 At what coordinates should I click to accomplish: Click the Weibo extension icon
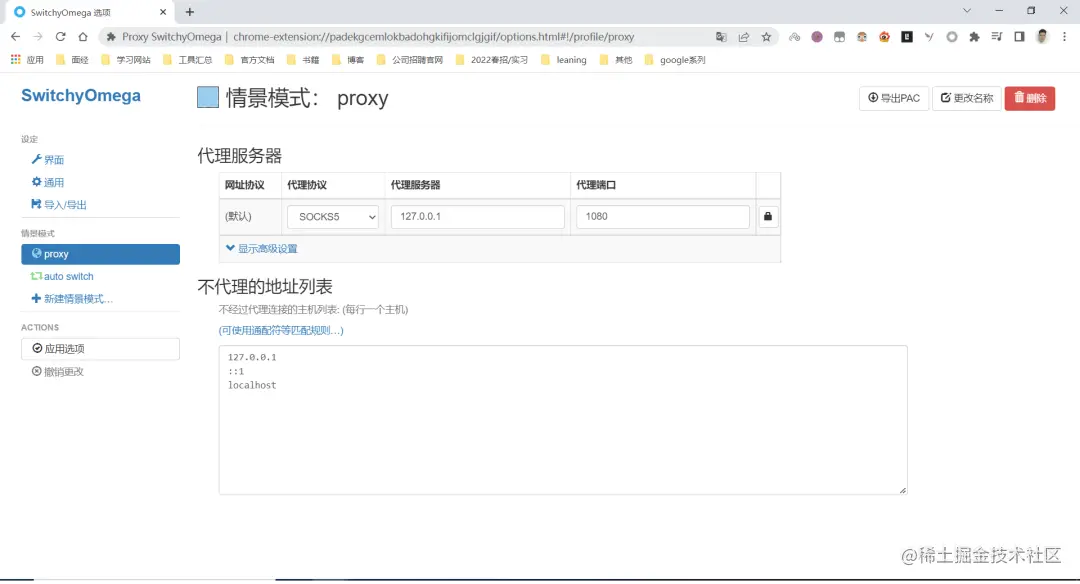pos(884,37)
